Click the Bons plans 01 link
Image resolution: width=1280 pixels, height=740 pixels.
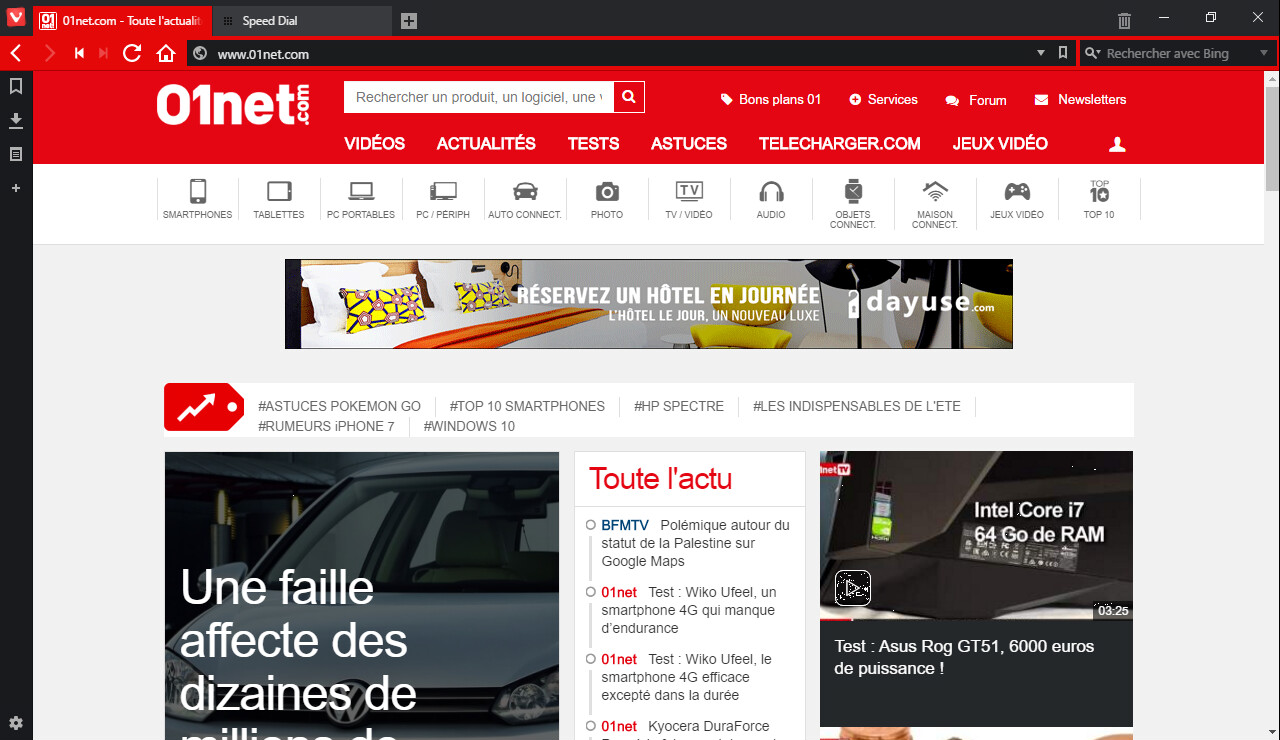[x=771, y=100]
